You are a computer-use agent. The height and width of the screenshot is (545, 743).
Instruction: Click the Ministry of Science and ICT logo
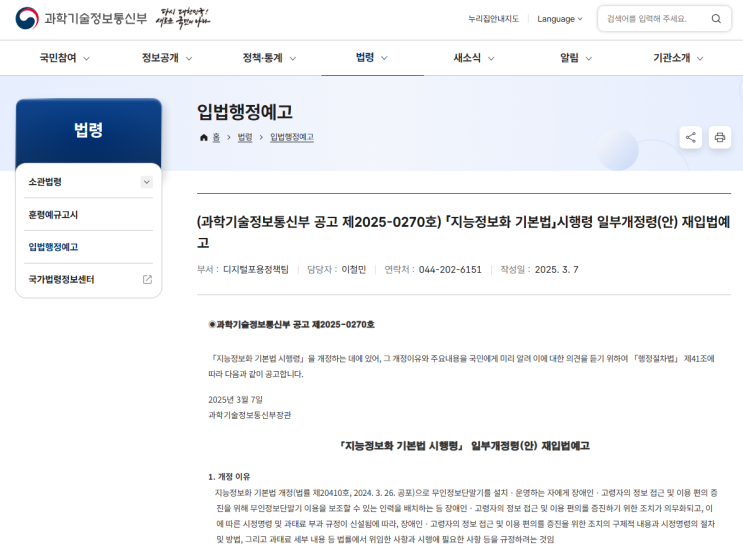point(81,18)
